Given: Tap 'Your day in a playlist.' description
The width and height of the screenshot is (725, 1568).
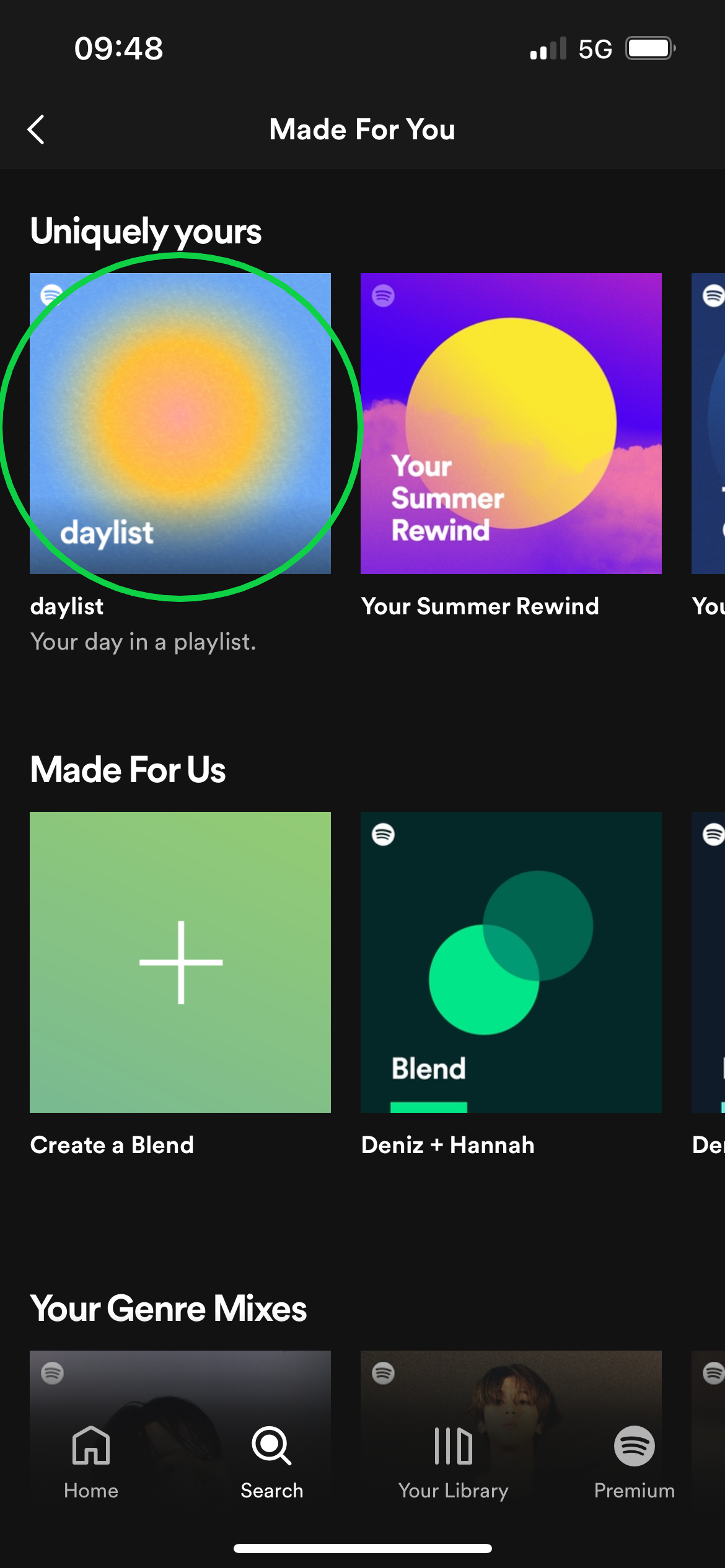Looking at the screenshot, I should (143, 642).
